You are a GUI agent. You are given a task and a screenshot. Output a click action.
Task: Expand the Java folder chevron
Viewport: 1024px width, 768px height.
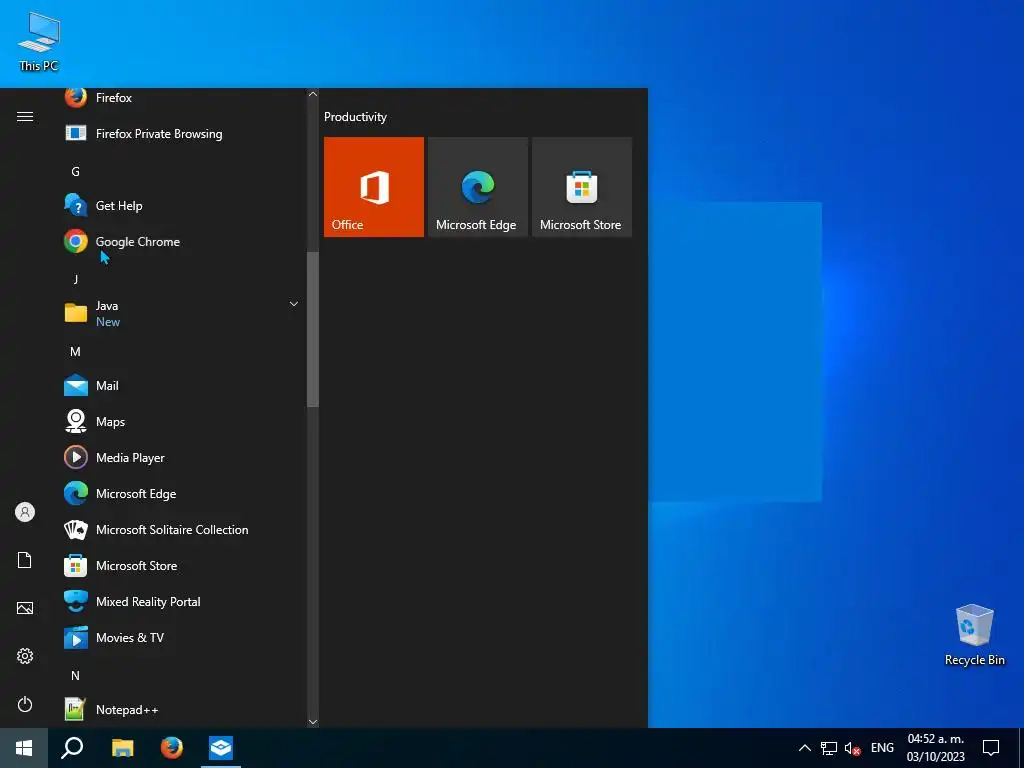294,304
